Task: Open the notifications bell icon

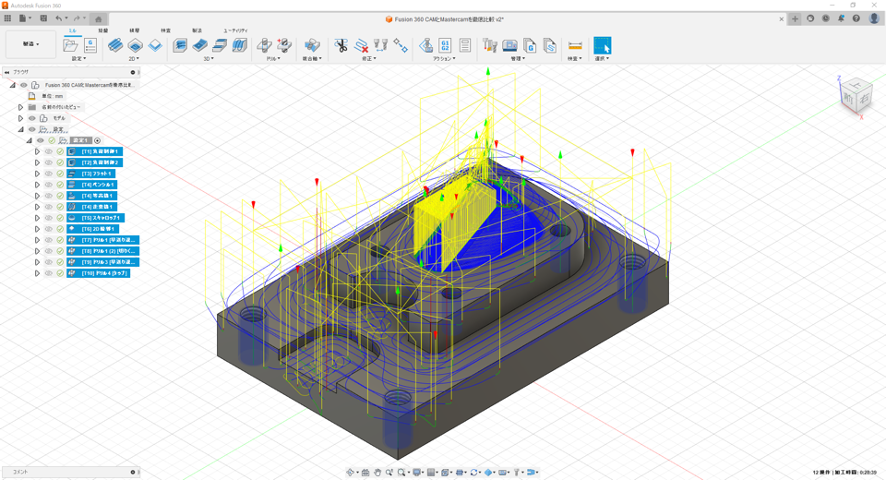Action: [x=841, y=19]
